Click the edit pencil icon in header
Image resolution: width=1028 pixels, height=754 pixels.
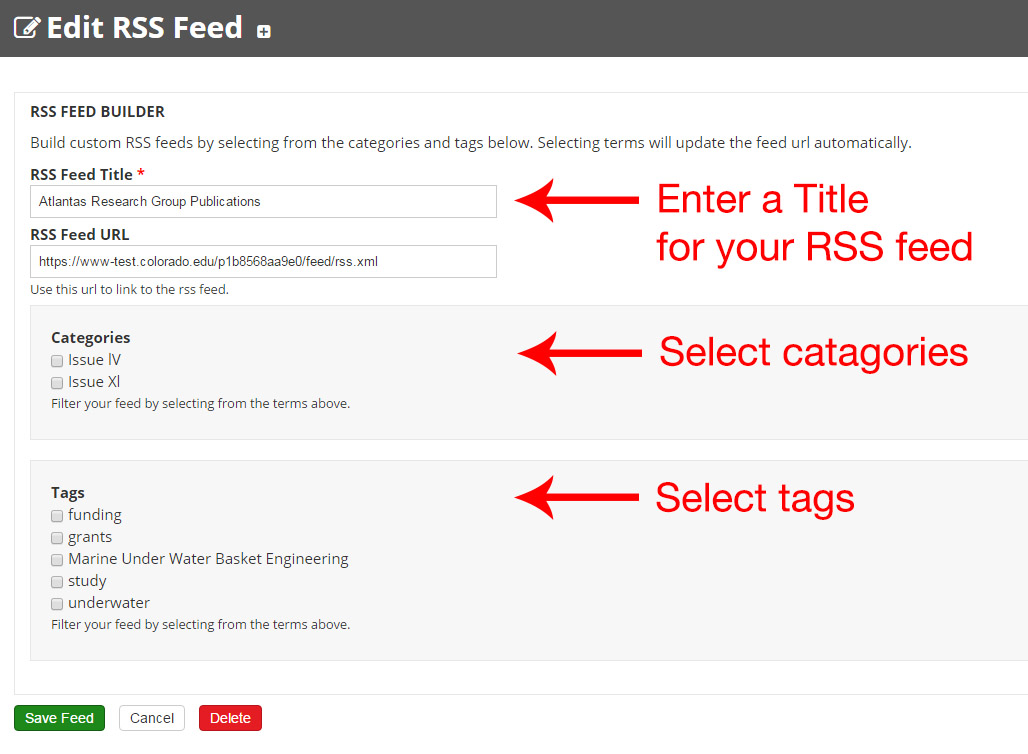(x=27, y=28)
